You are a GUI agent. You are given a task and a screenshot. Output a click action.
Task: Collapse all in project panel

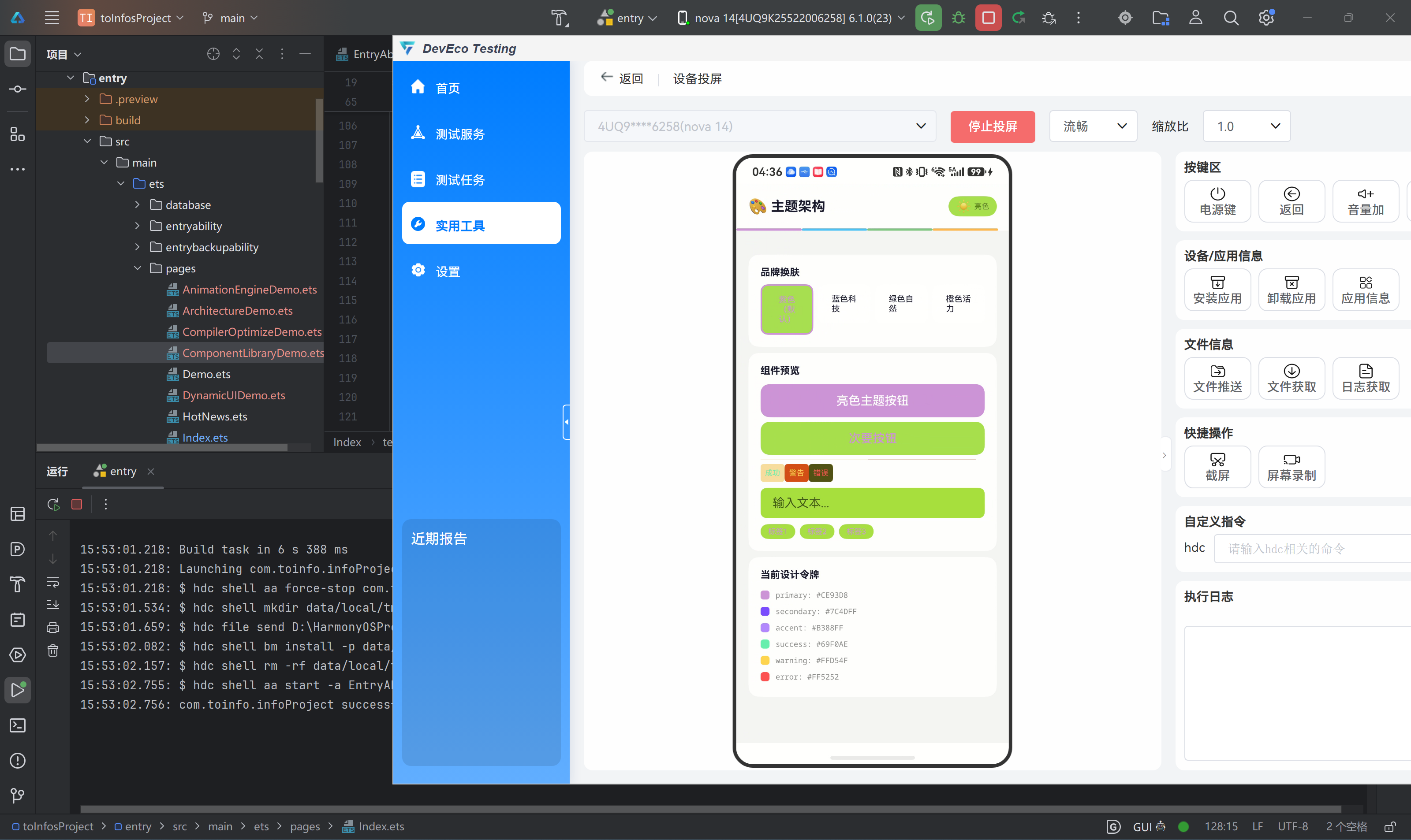259,54
